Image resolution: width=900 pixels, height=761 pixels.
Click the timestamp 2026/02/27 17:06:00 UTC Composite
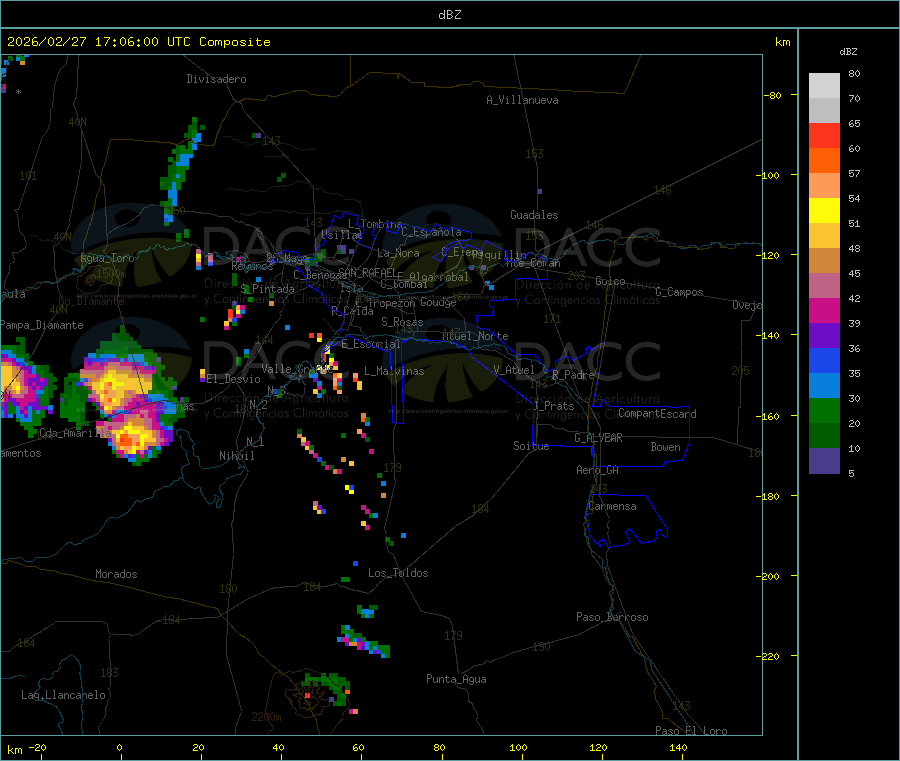tap(138, 42)
